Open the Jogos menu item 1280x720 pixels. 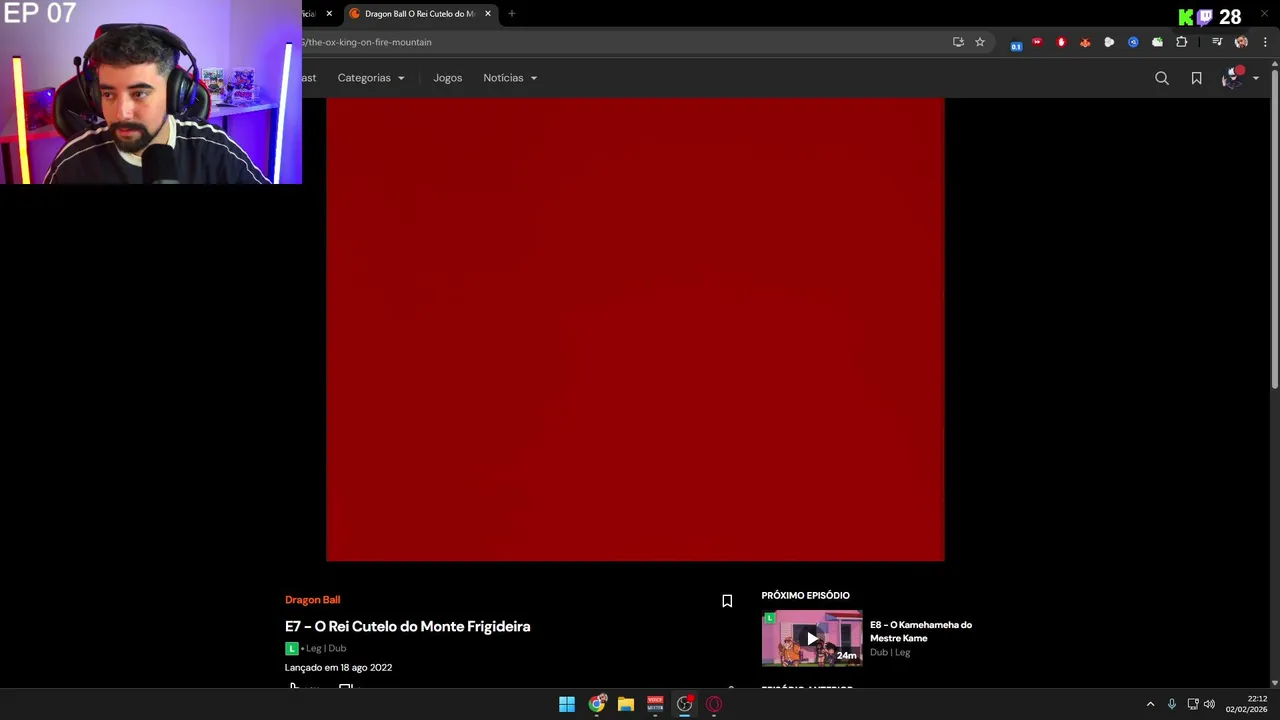tap(447, 78)
